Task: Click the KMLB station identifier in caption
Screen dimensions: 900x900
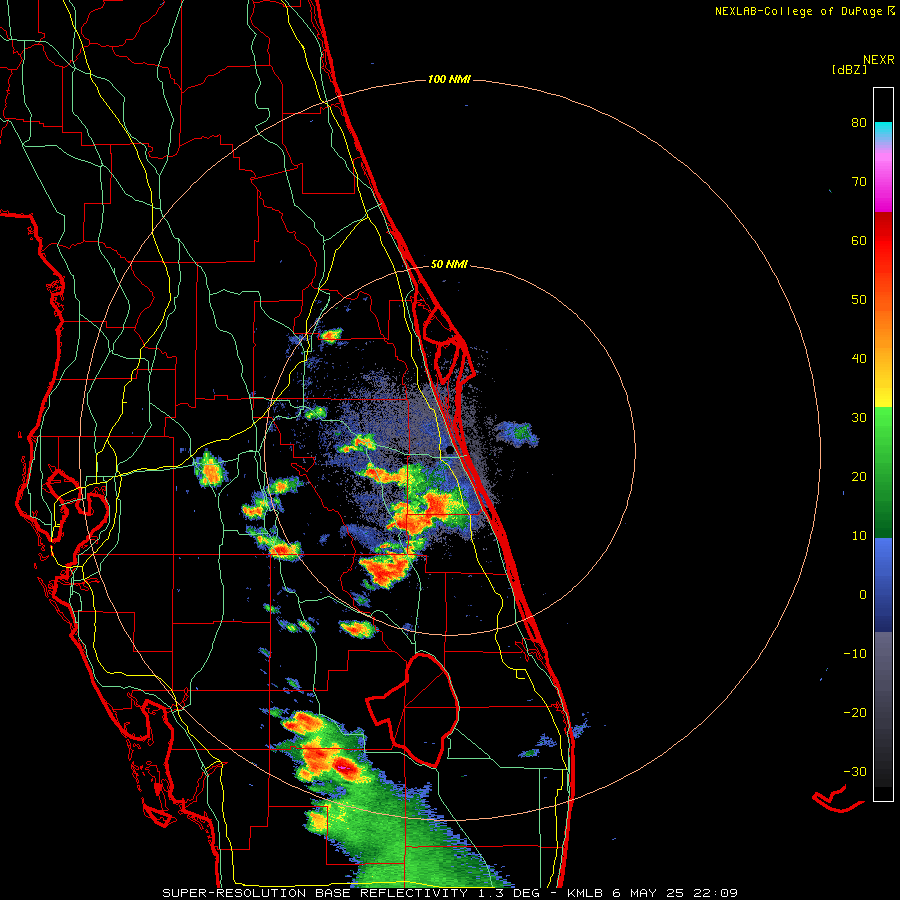Action: [x=585, y=893]
